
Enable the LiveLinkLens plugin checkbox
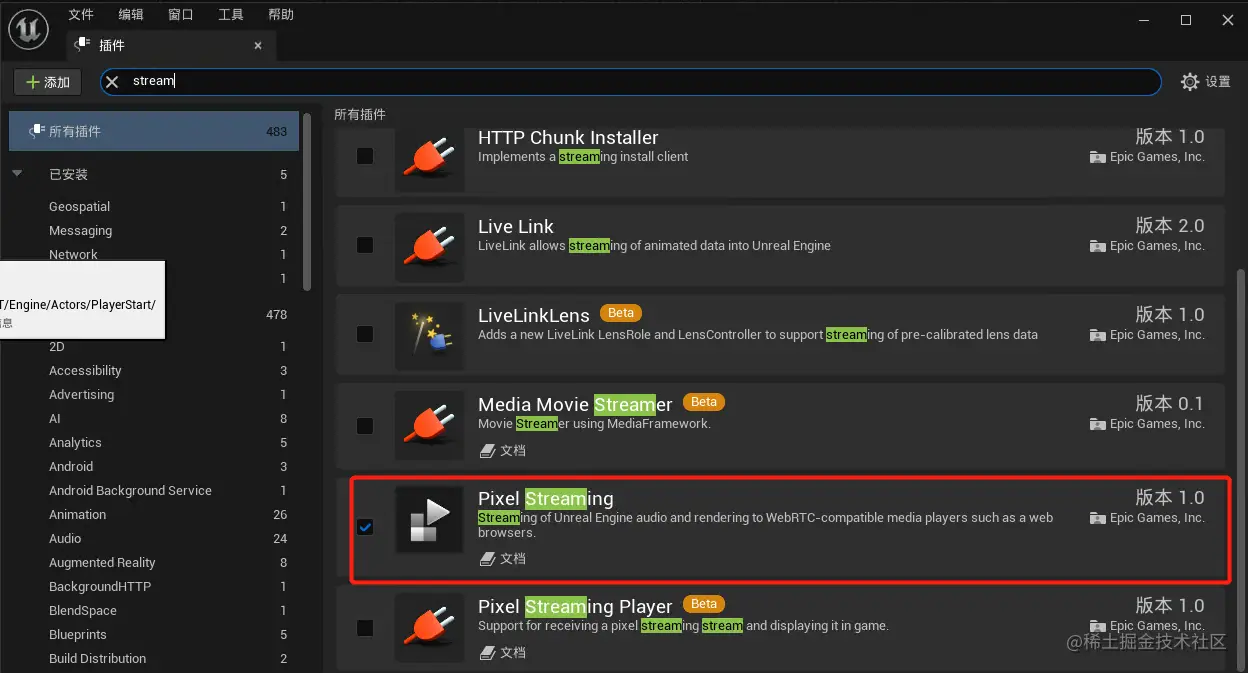365,334
